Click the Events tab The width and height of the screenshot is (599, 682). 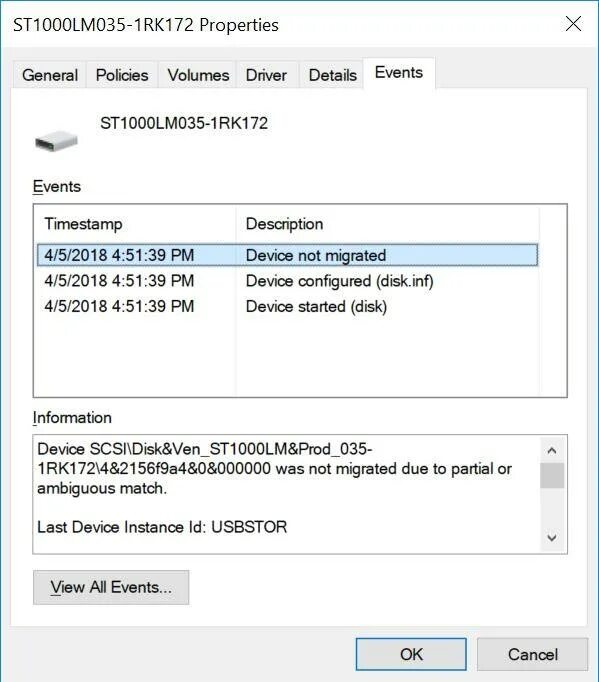[399, 73]
